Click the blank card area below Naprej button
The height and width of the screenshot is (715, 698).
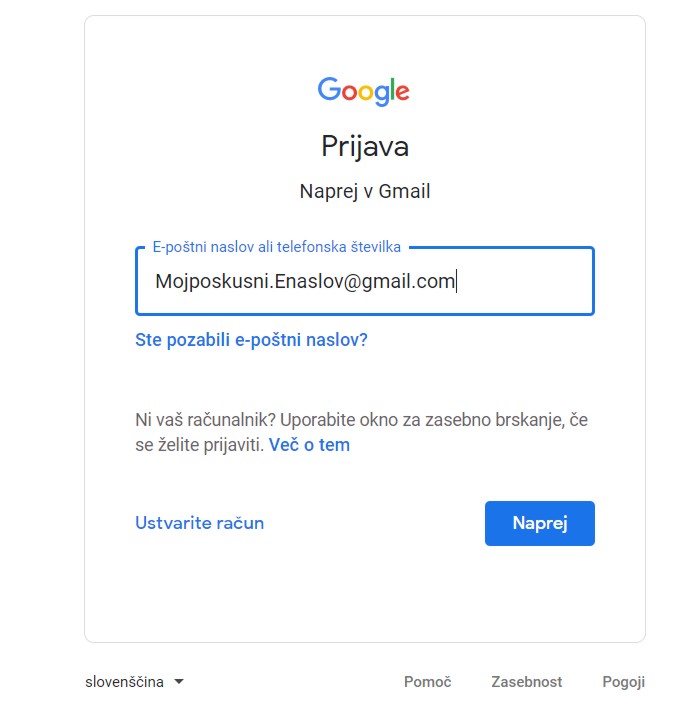tap(364, 595)
